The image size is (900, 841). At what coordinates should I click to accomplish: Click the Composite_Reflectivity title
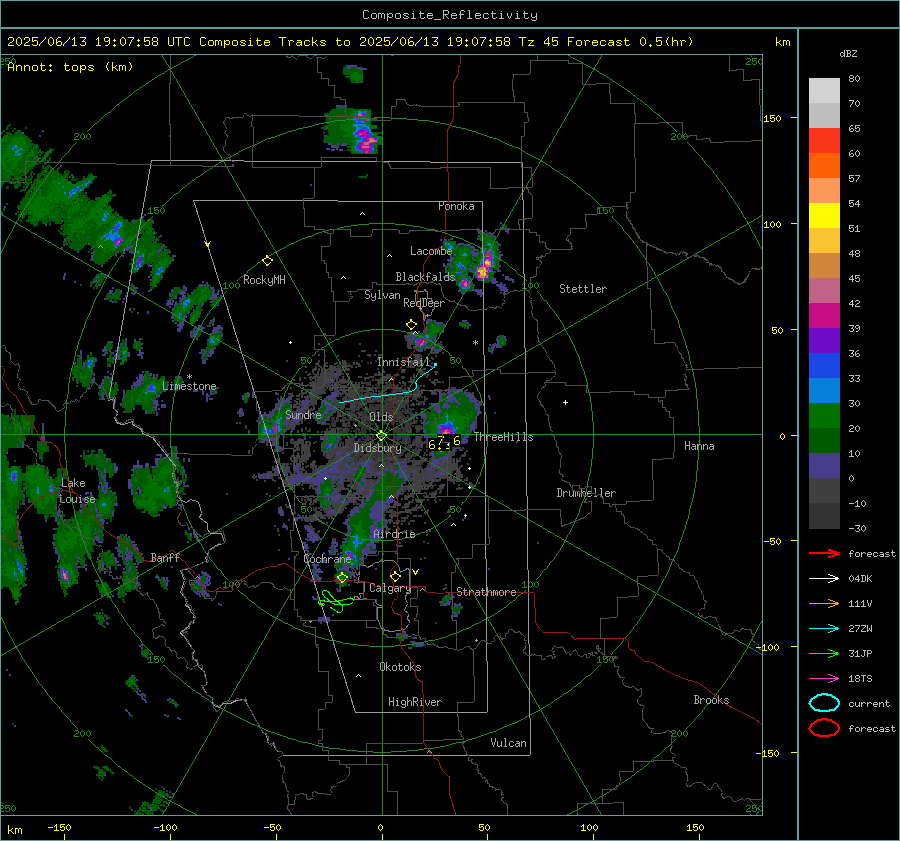[450, 15]
